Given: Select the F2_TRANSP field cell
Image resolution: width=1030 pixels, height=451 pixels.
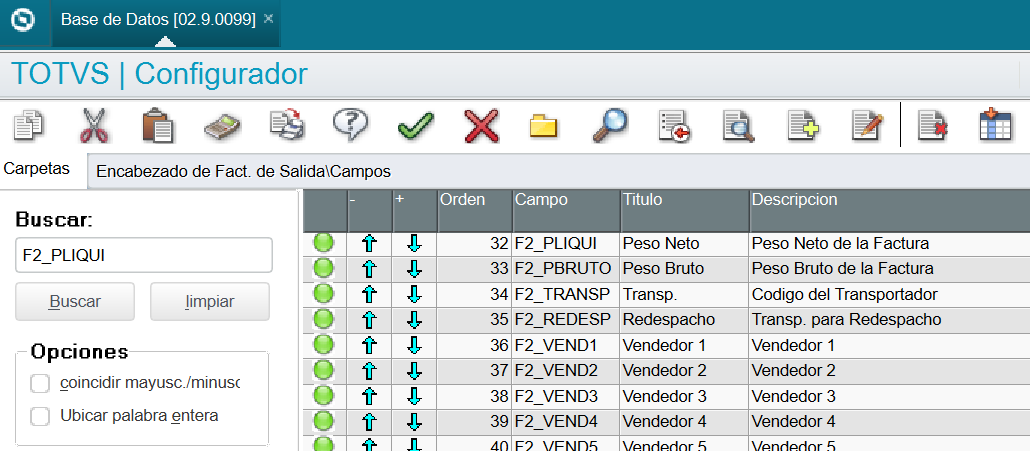Looking at the screenshot, I should point(566,295).
